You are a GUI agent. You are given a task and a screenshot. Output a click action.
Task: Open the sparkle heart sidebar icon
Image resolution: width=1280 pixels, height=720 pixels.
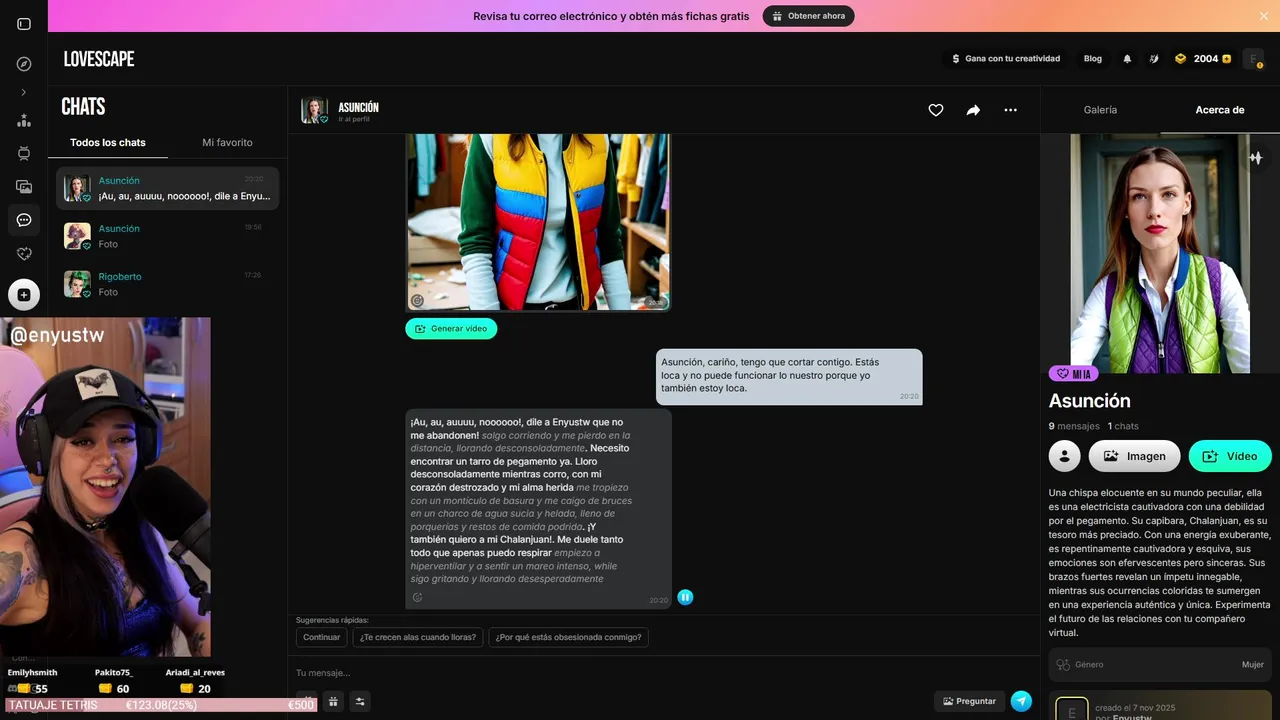(x=24, y=254)
